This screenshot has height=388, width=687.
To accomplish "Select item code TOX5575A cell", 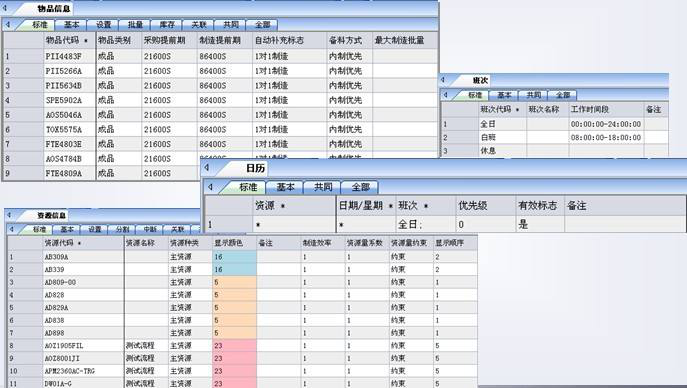I will point(69,130).
